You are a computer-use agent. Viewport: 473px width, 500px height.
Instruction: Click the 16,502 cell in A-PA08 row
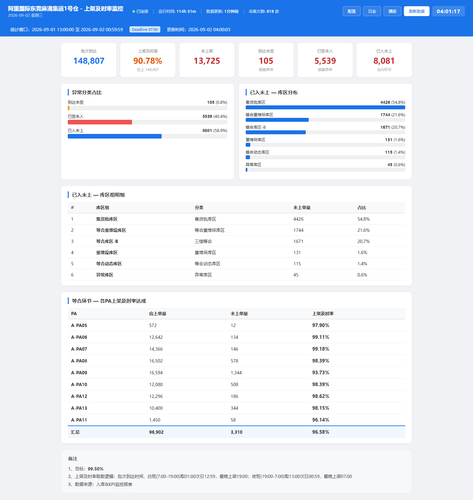pos(156,361)
